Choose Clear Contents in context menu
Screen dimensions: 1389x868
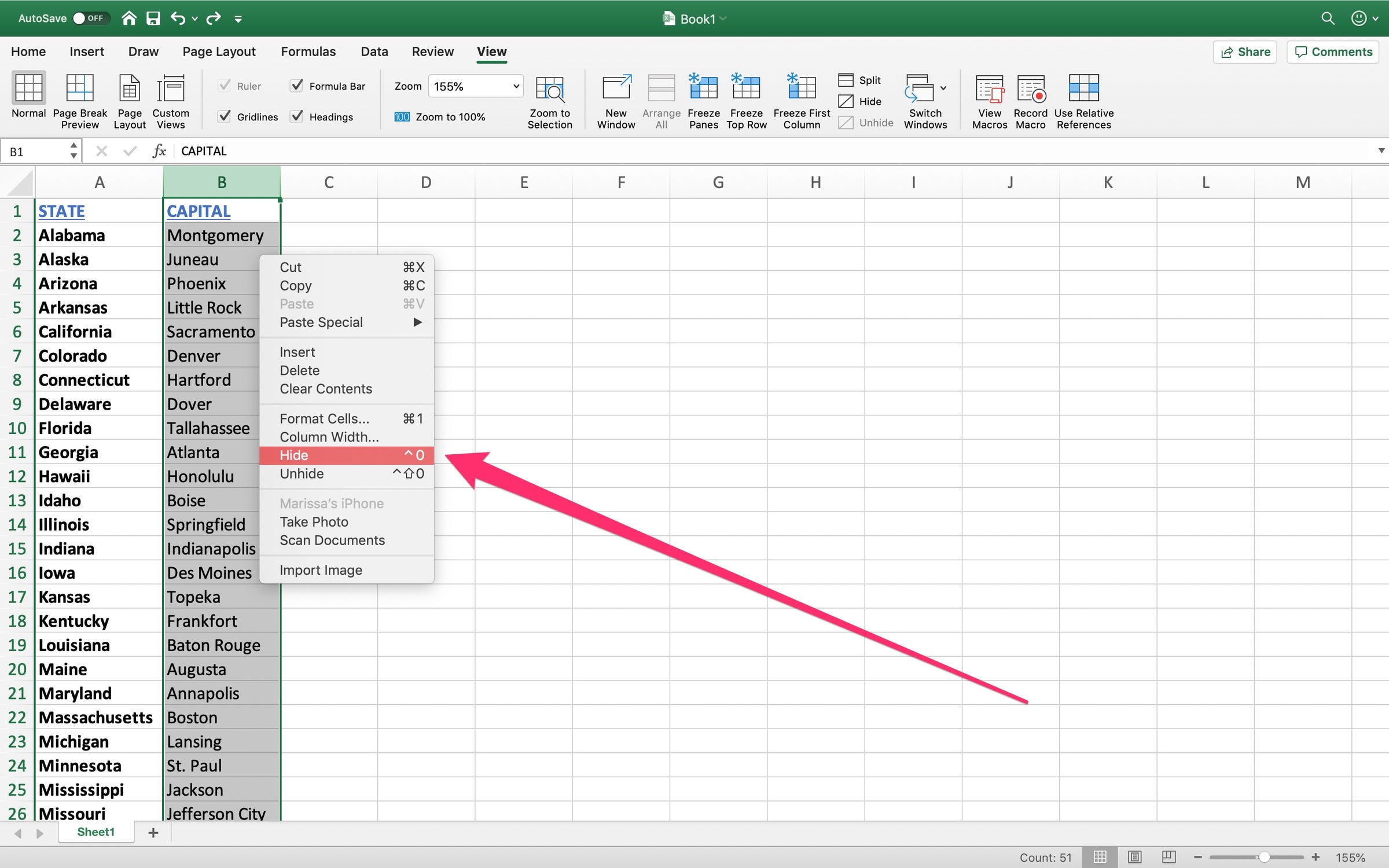click(347, 389)
